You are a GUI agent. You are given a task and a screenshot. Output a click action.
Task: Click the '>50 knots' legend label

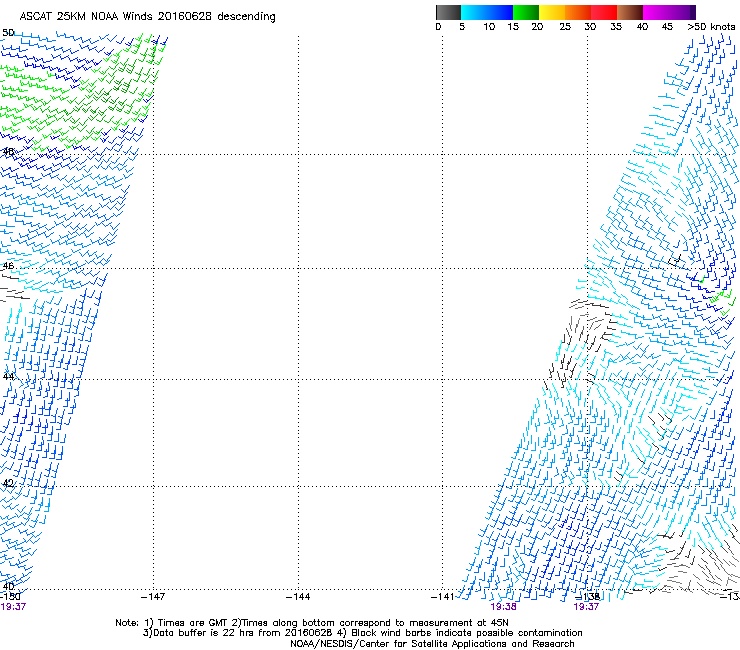pyautogui.click(x=711, y=27)
